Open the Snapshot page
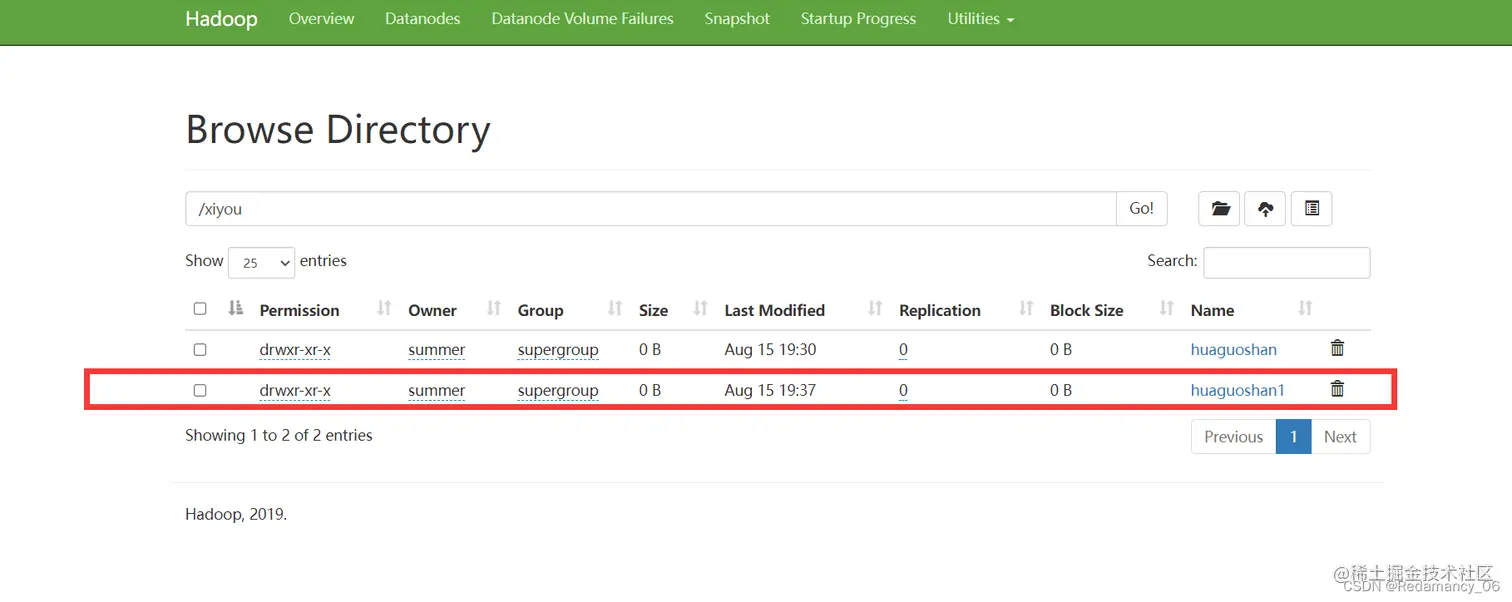Viewport: 1512px width, 602px height. click(737, 19)
